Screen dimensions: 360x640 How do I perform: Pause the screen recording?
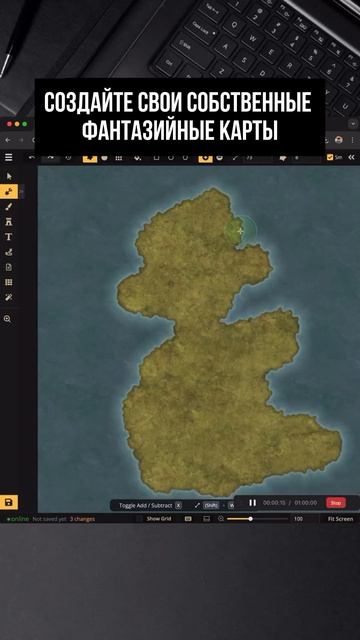point(253,503)
